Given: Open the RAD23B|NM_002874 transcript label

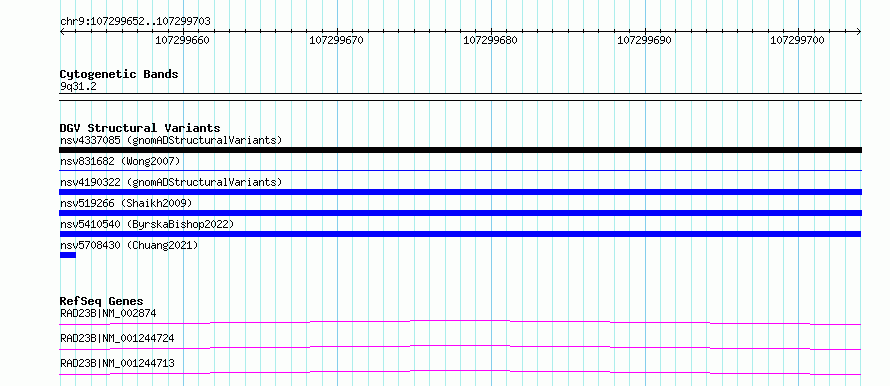Looking at the screenshot, I should point(108,313).
